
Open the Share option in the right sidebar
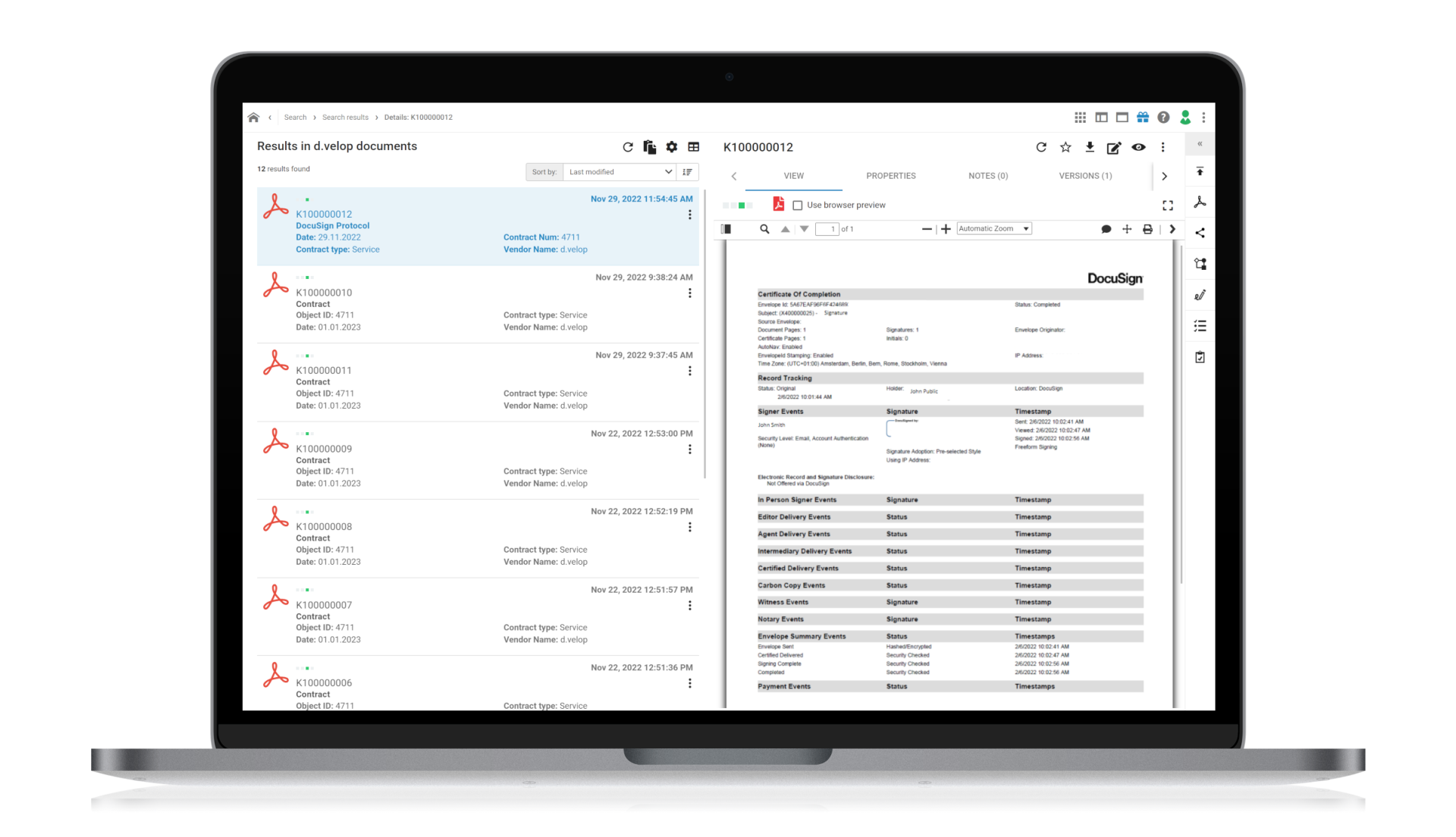pyautogui.click(x=1200, y=233)
